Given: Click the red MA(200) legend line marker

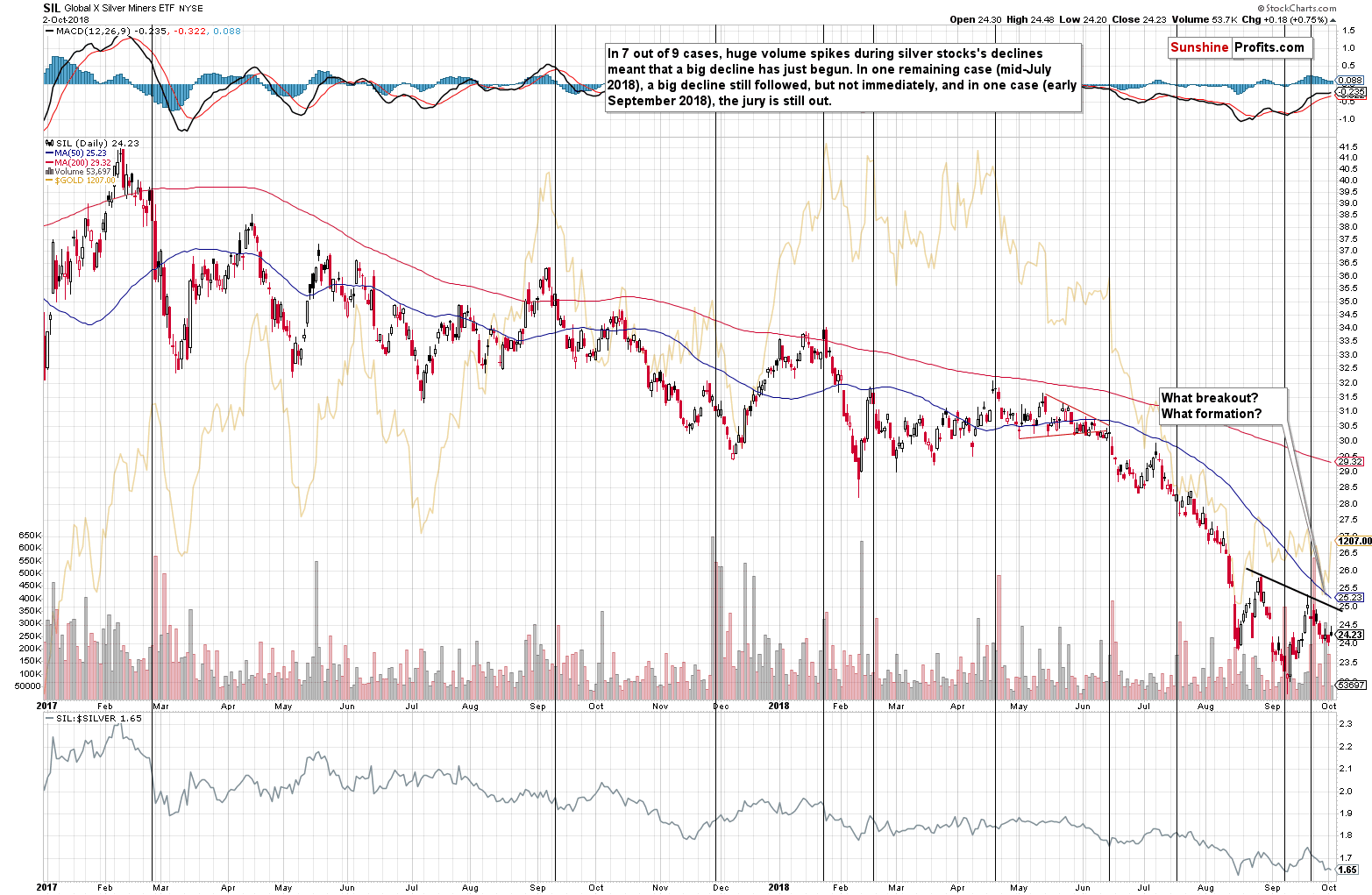Looking at the screenshot, I should (48, 162).
